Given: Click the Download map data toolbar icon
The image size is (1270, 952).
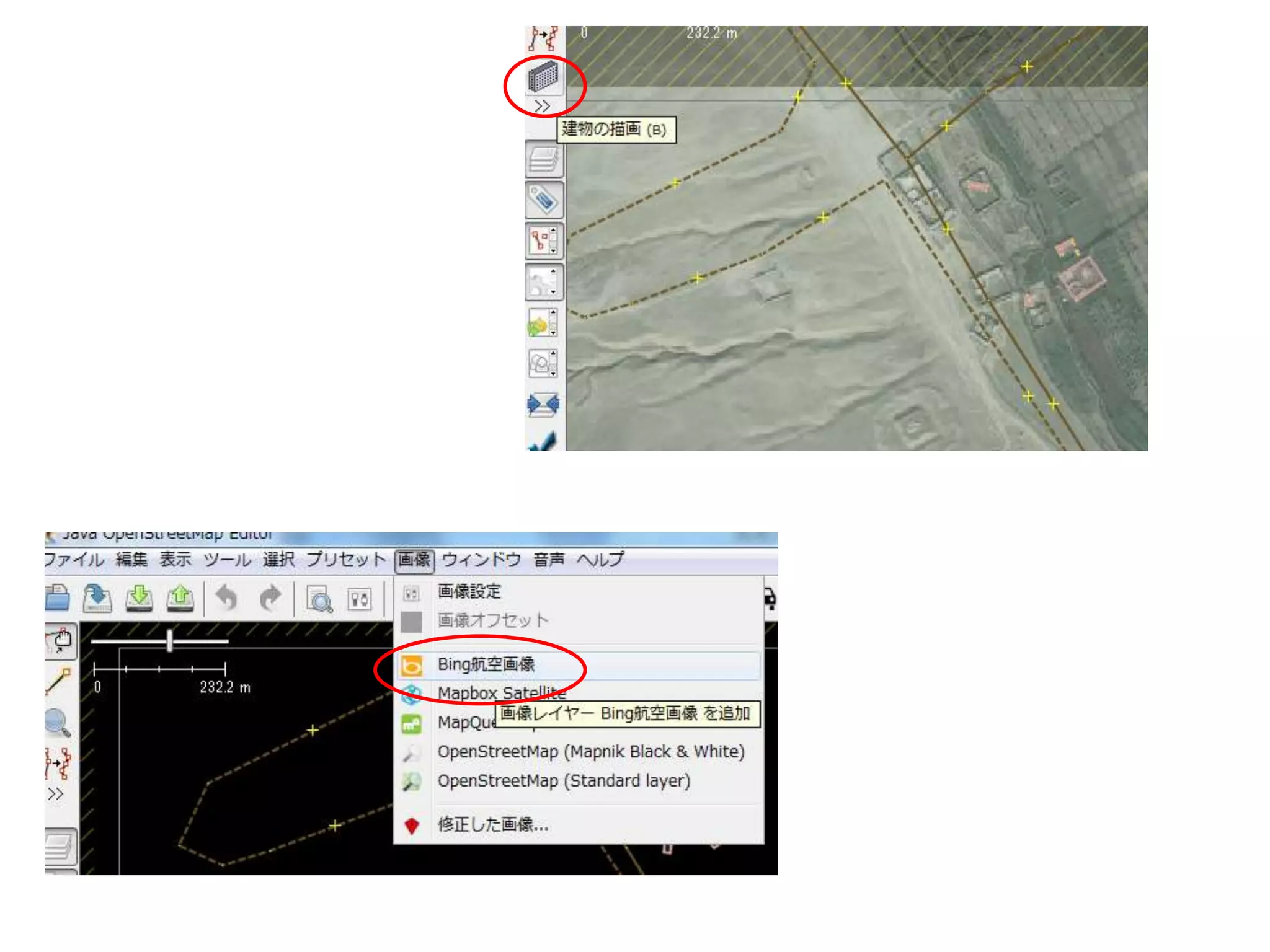Looking at the screenshot, I should pos(139,598).
